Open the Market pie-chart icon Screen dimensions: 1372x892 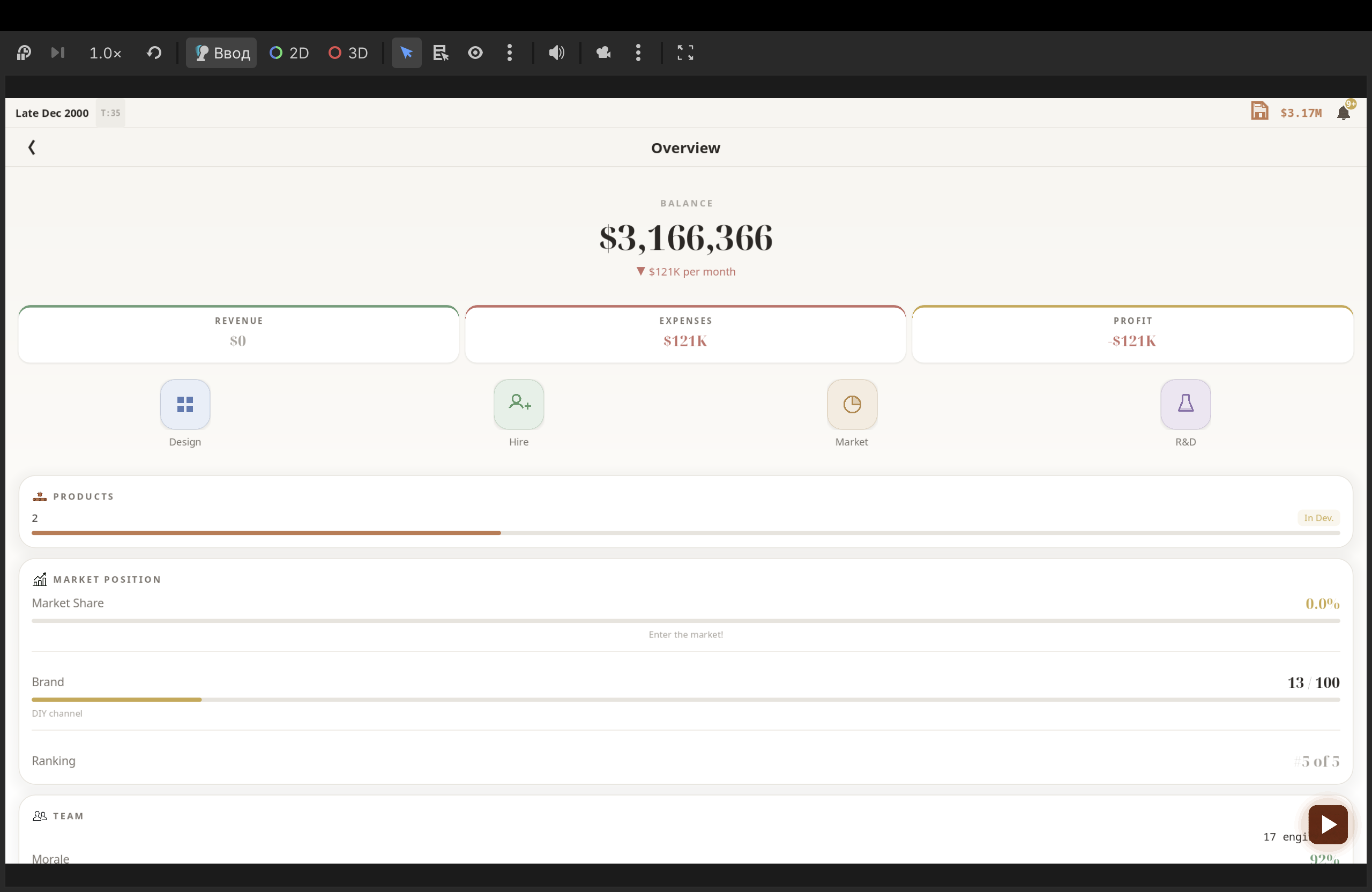click(852, 404)
